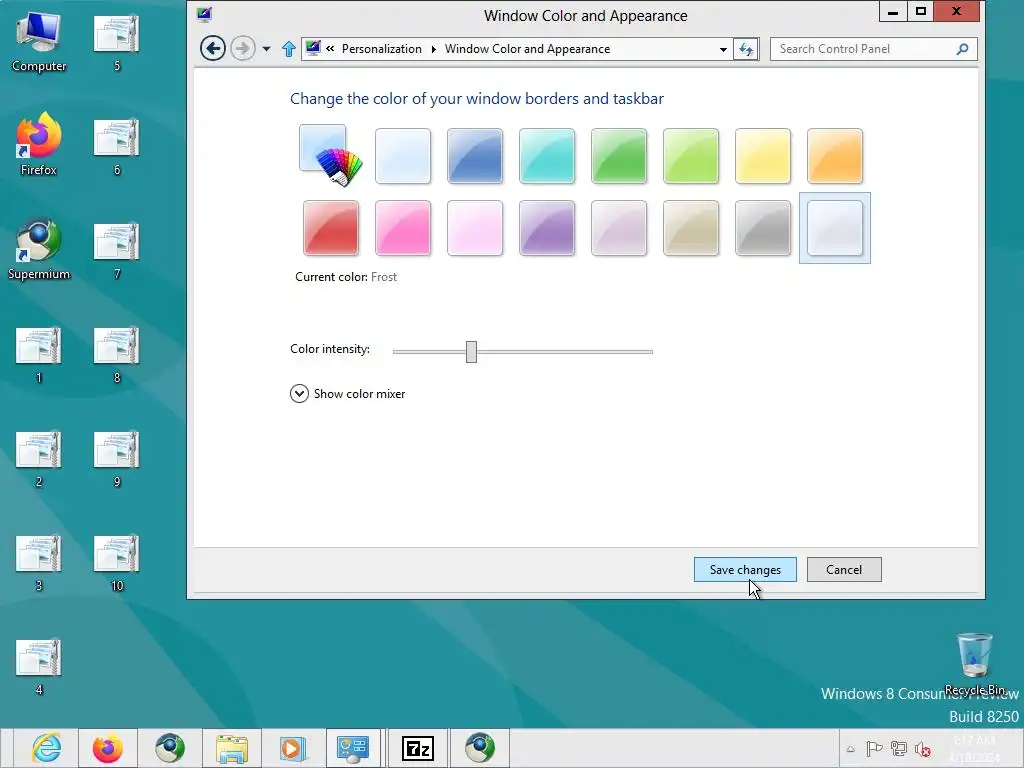The image size is (1024, 768).
Task: Open the Recycle Bin
Action: (x=974, y=664)
